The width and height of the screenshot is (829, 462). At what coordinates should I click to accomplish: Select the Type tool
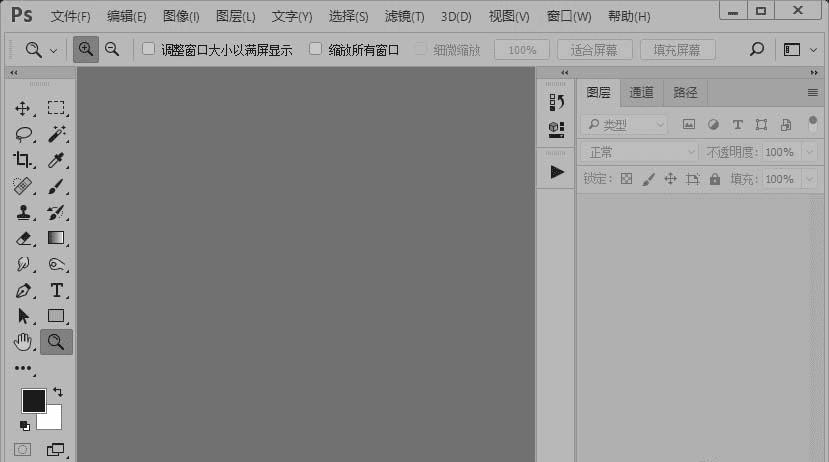point(57,290)
